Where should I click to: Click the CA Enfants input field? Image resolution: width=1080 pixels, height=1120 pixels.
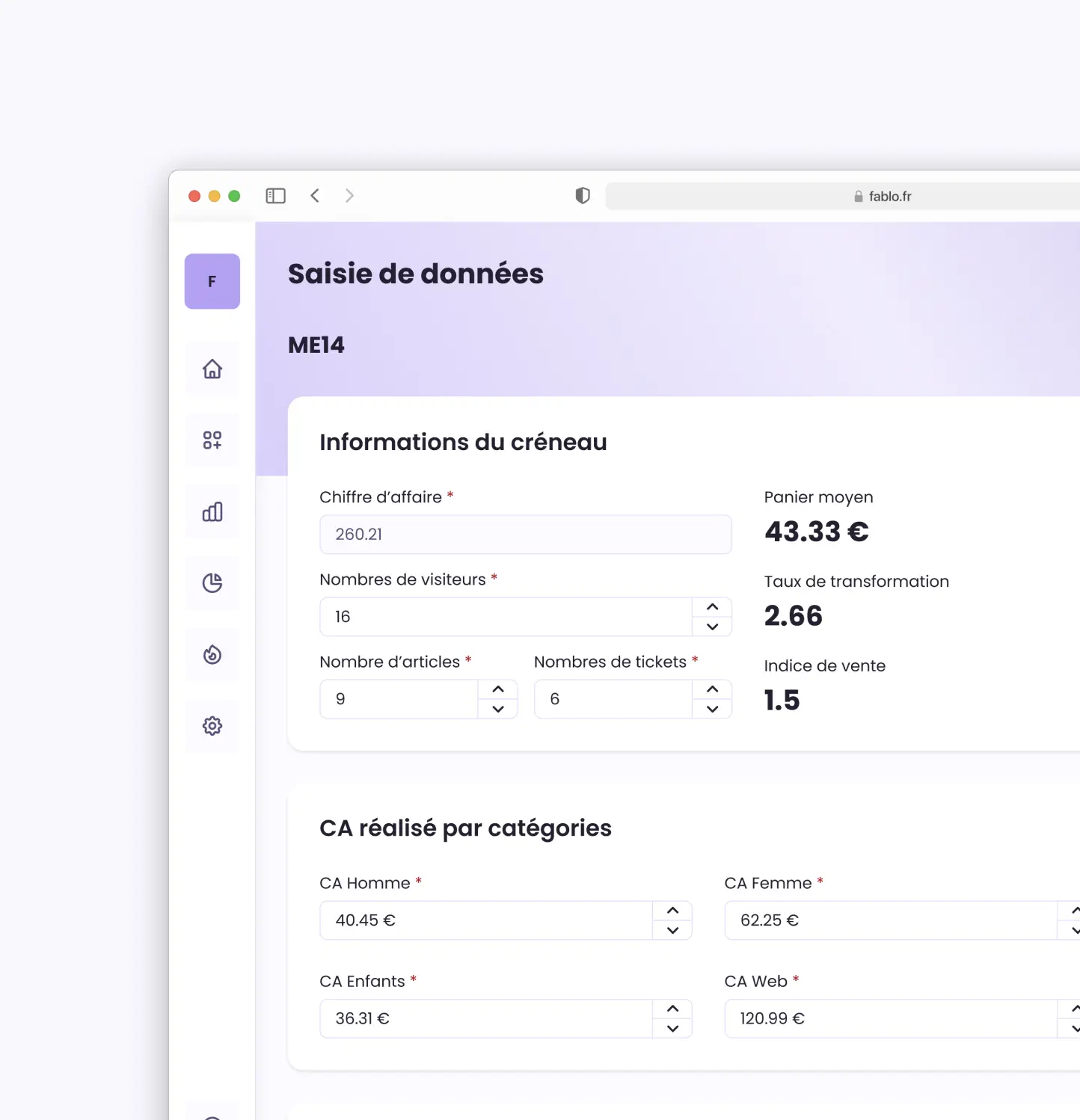(486, 1018)
